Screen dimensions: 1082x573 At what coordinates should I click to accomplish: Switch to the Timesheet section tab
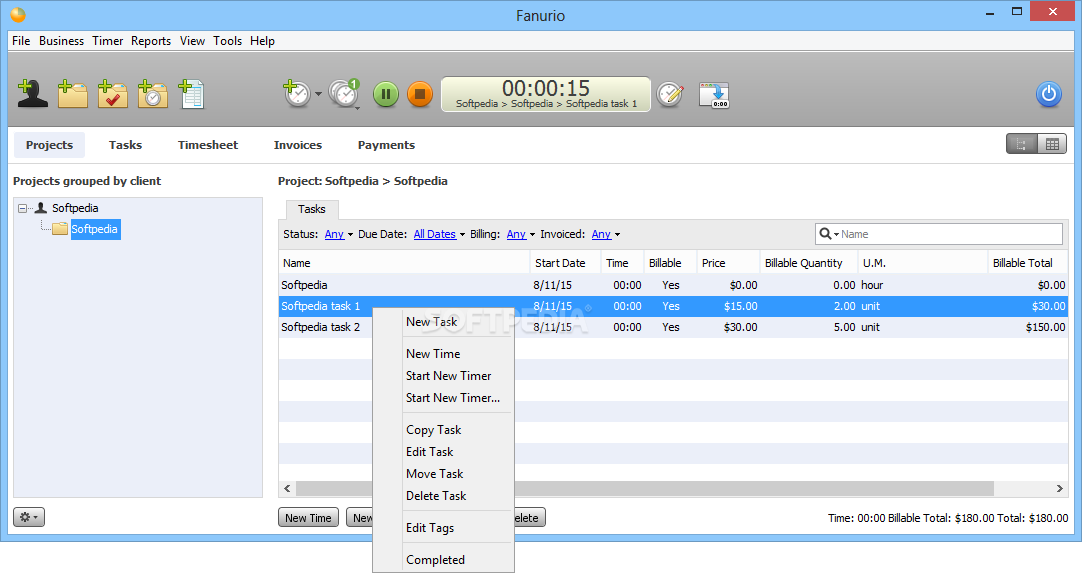[208, 145]
